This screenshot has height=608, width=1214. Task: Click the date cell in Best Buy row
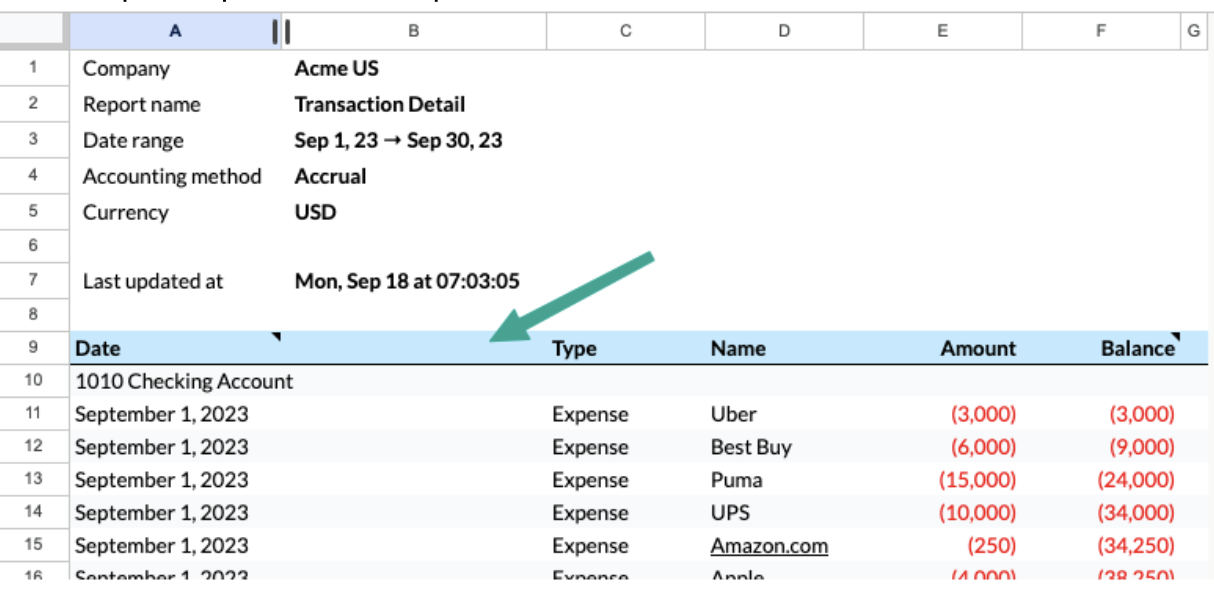pyautogui.click(x=175, y=447)
